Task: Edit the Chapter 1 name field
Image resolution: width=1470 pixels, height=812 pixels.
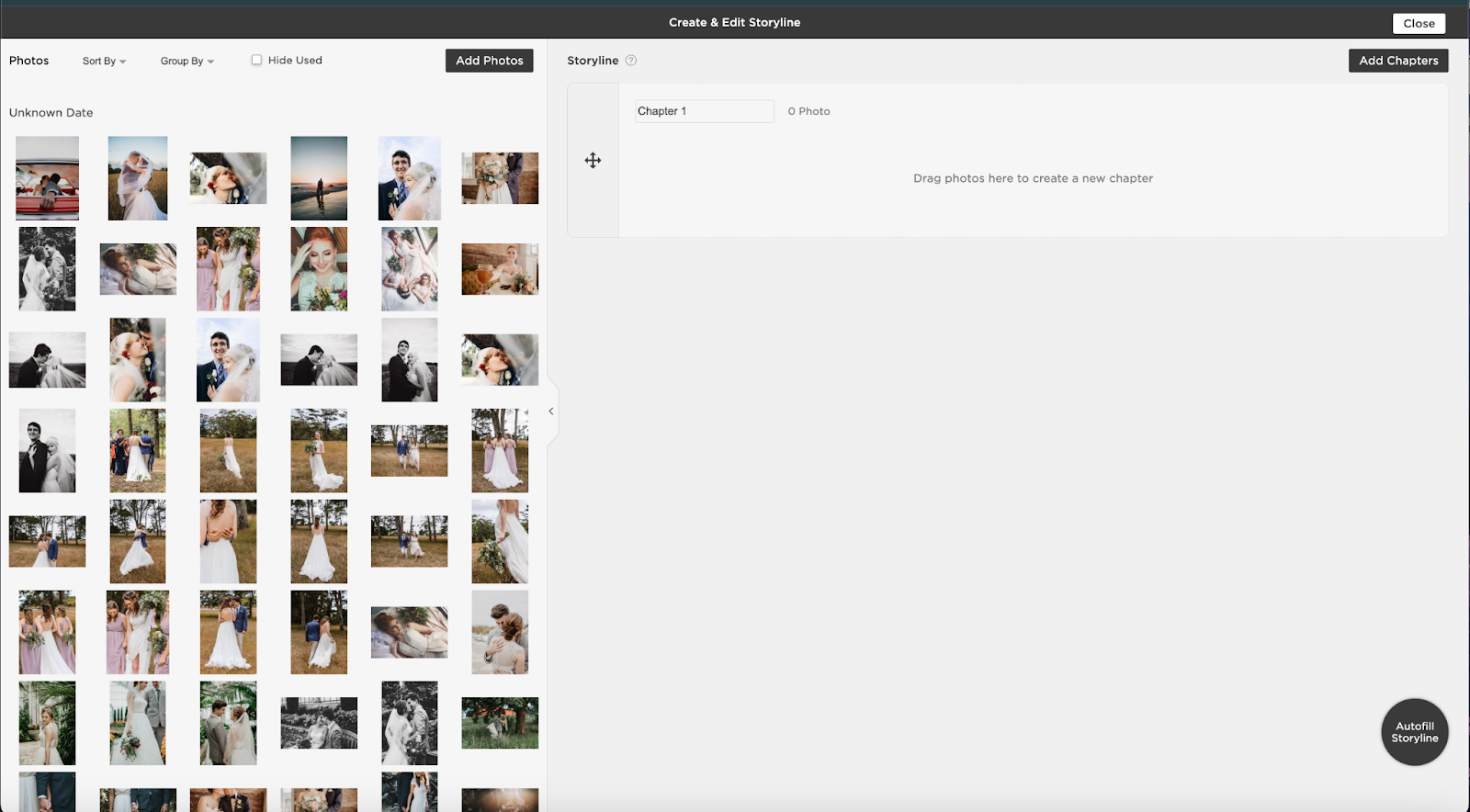Action: coord(705,111)
